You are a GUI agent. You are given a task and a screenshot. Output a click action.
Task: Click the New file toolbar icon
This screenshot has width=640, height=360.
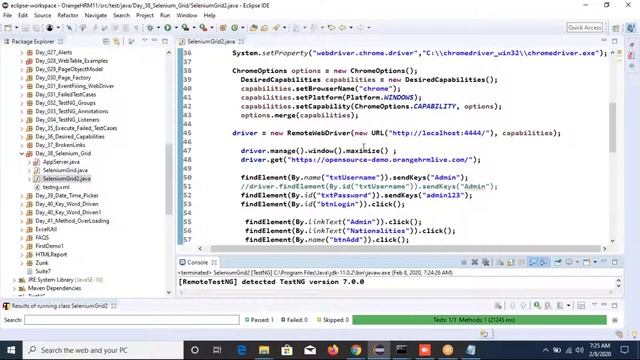8,27
